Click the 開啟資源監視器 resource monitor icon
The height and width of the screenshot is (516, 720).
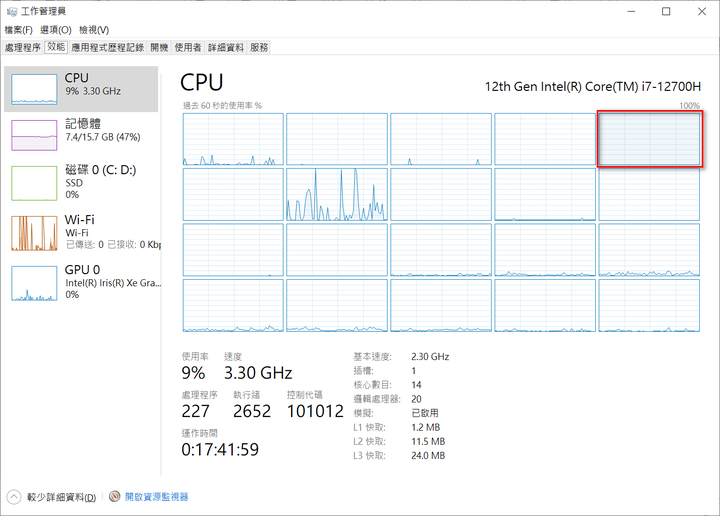pyautogui.click(x=115, y=496)
